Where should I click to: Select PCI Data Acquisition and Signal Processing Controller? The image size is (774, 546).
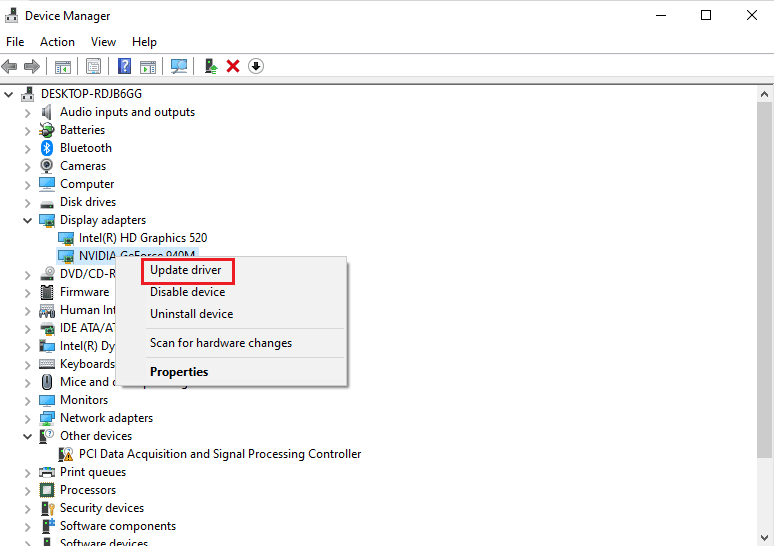point(220,454)
